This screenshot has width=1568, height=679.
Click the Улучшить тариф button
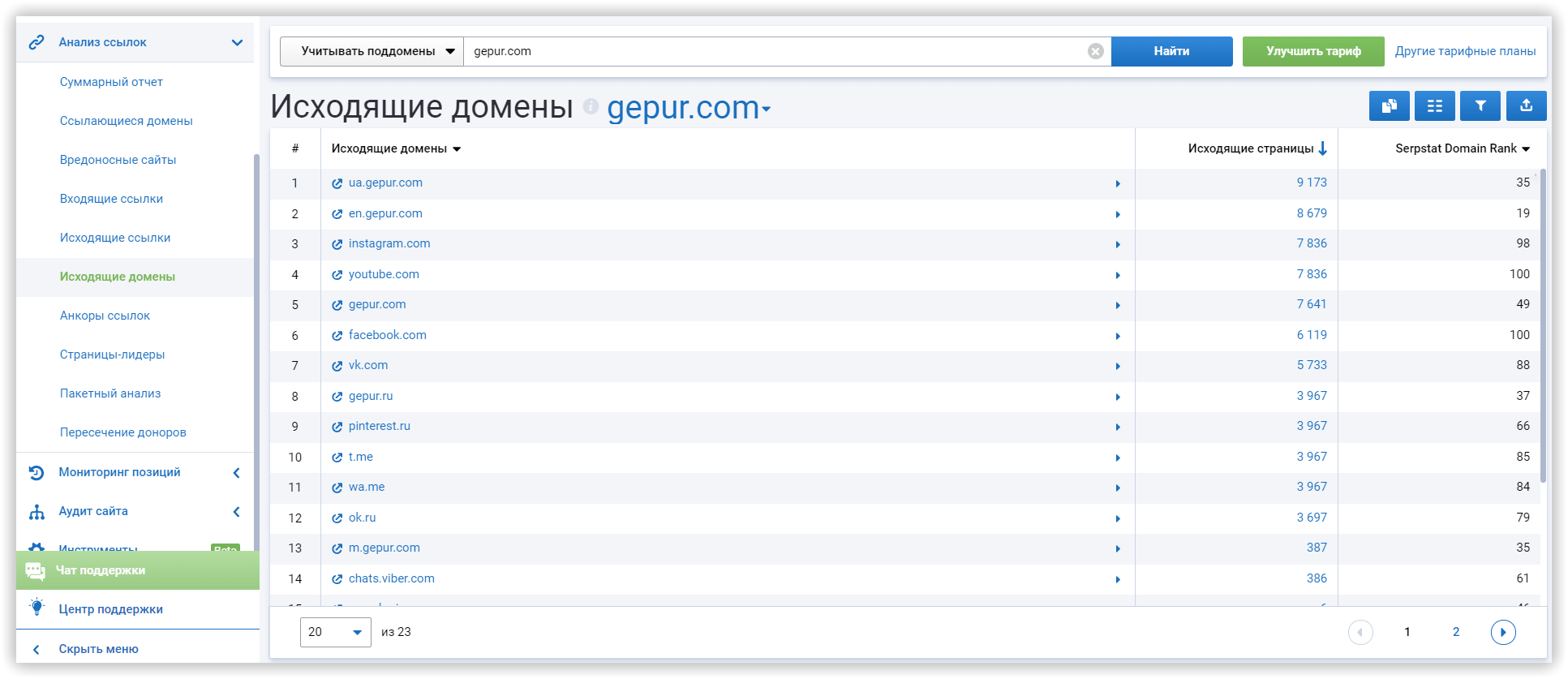point(1313,51)
